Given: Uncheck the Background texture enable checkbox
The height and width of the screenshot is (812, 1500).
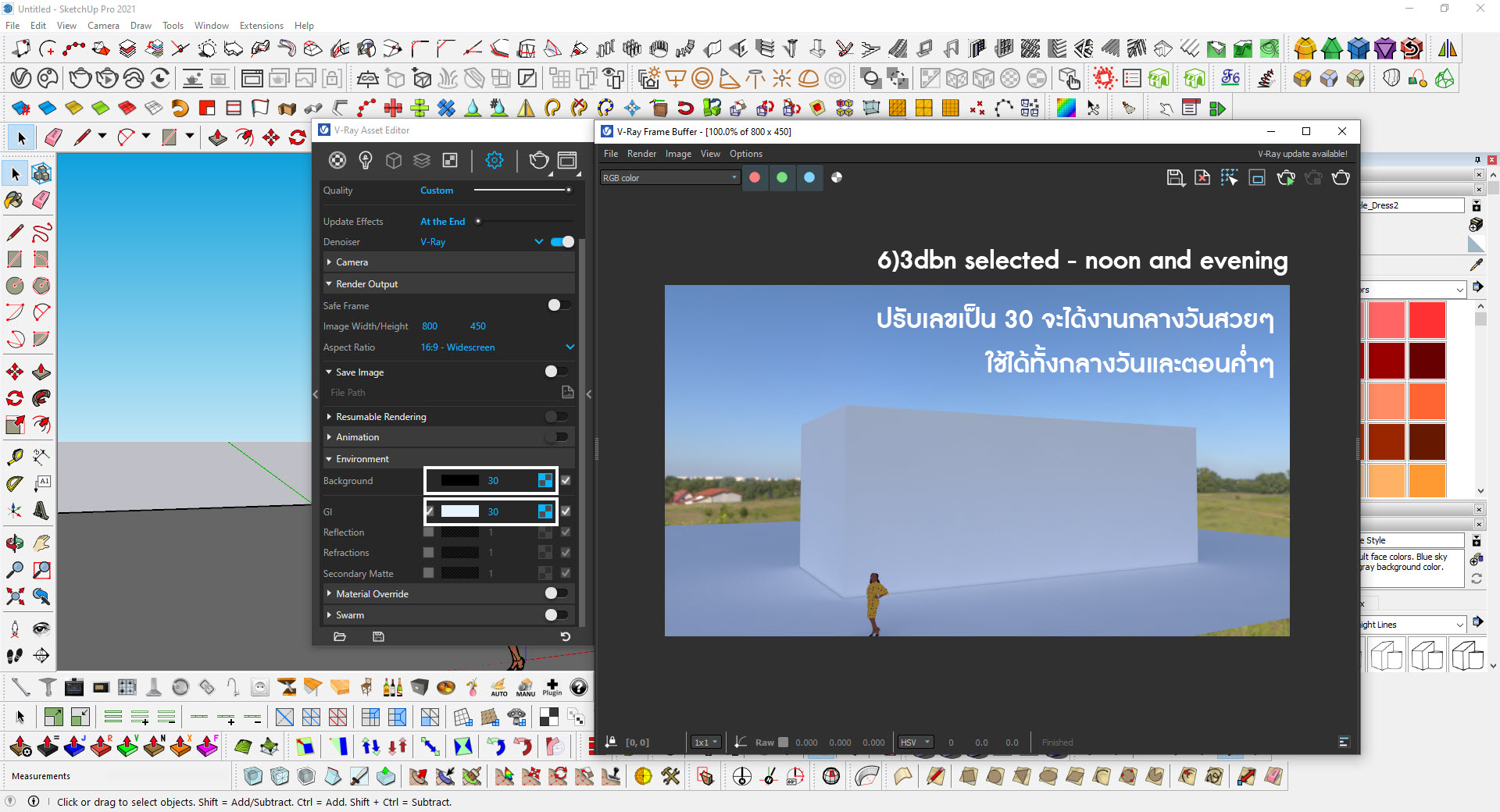Looking at the screenshot, I should 566,480.
